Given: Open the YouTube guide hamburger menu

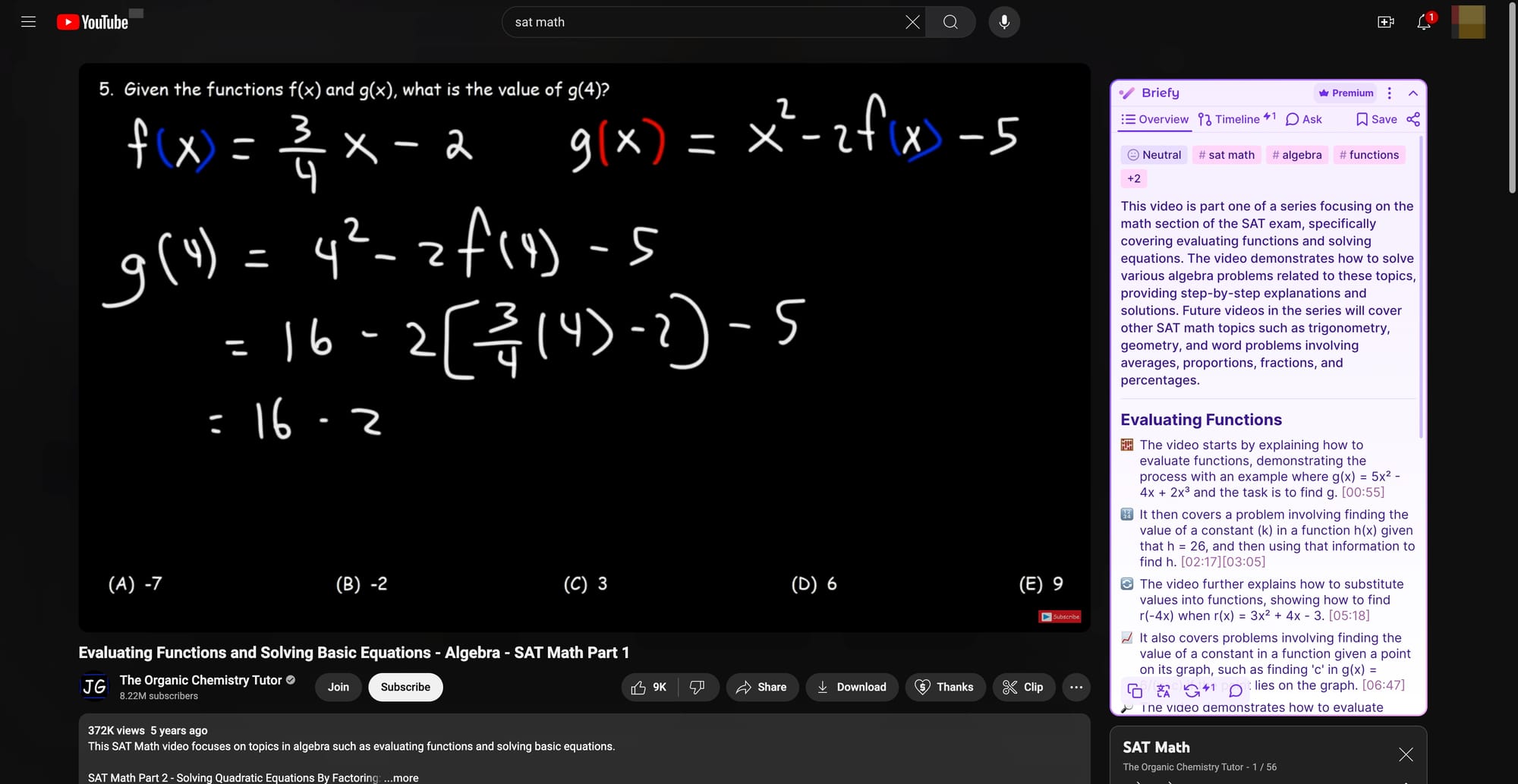Looking at the screenshot, I should click(x=28, y=22).
